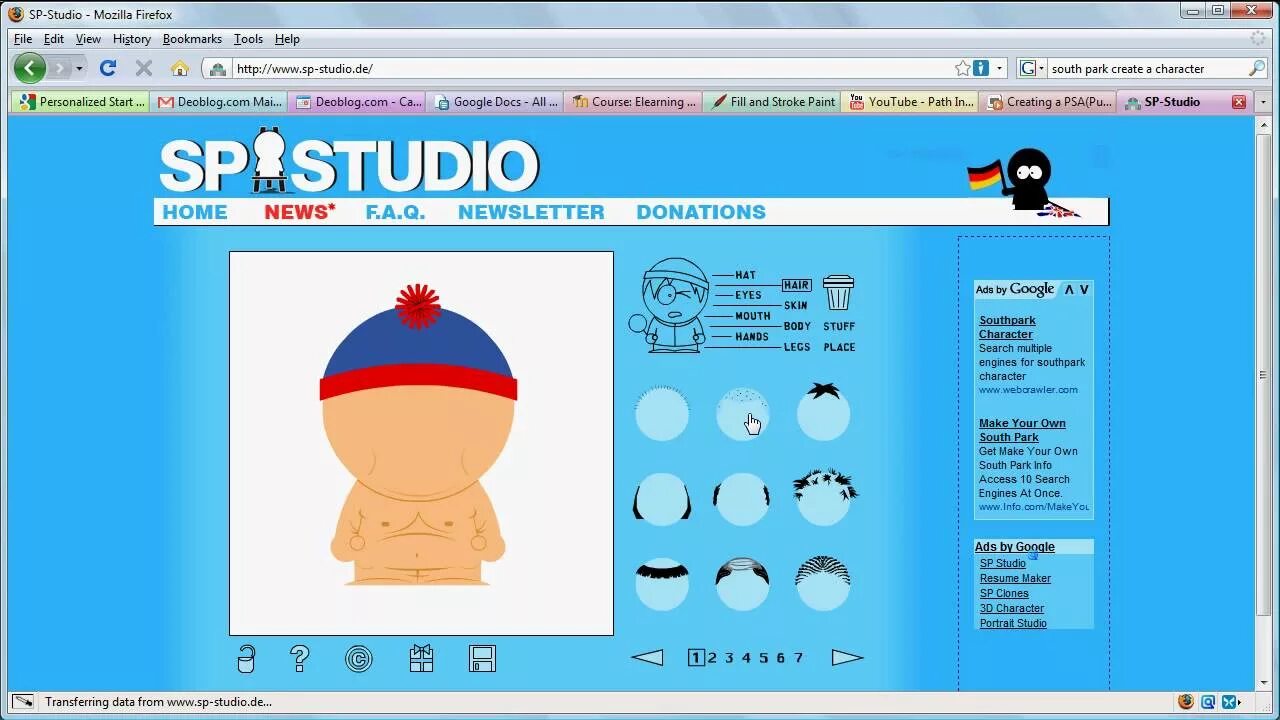The height and width of the screenshot is (720, 1280).
Task: Open the Southpark Character ad link
Action: point(1007,327)
